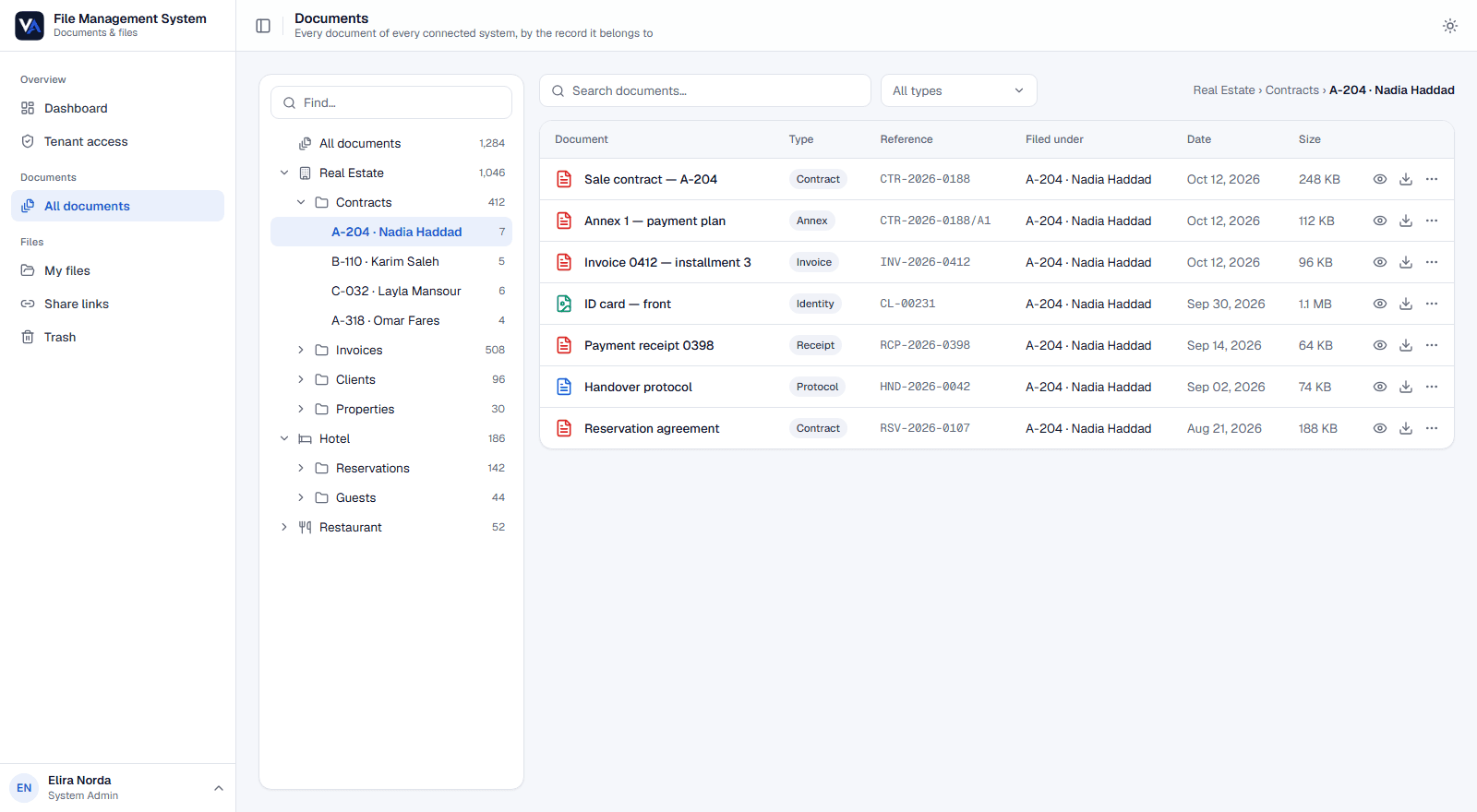Open more options for Annex 1 row
Image resolution: width=1477 pixels, height=812 pixels.
(1432, 221)
